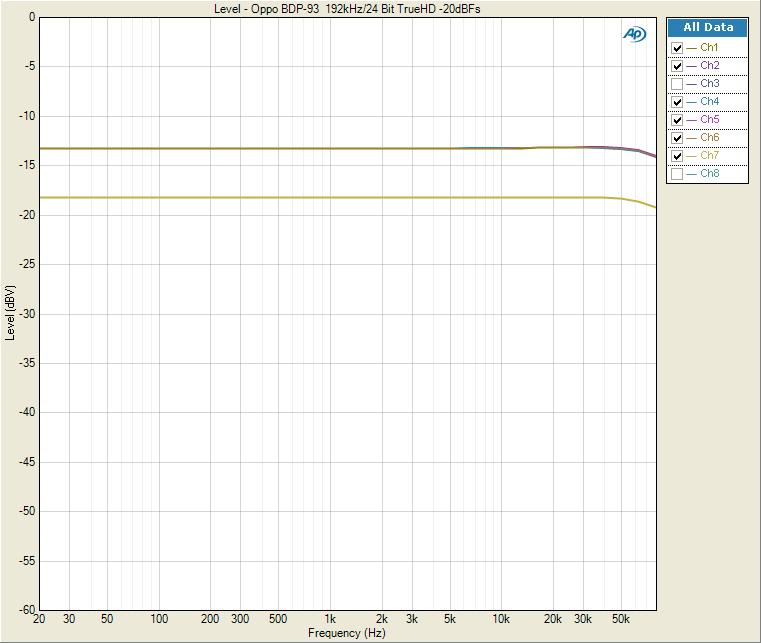Pick the Ch5 line color sample
Viewport: 761px width, 643px height.
692,120
